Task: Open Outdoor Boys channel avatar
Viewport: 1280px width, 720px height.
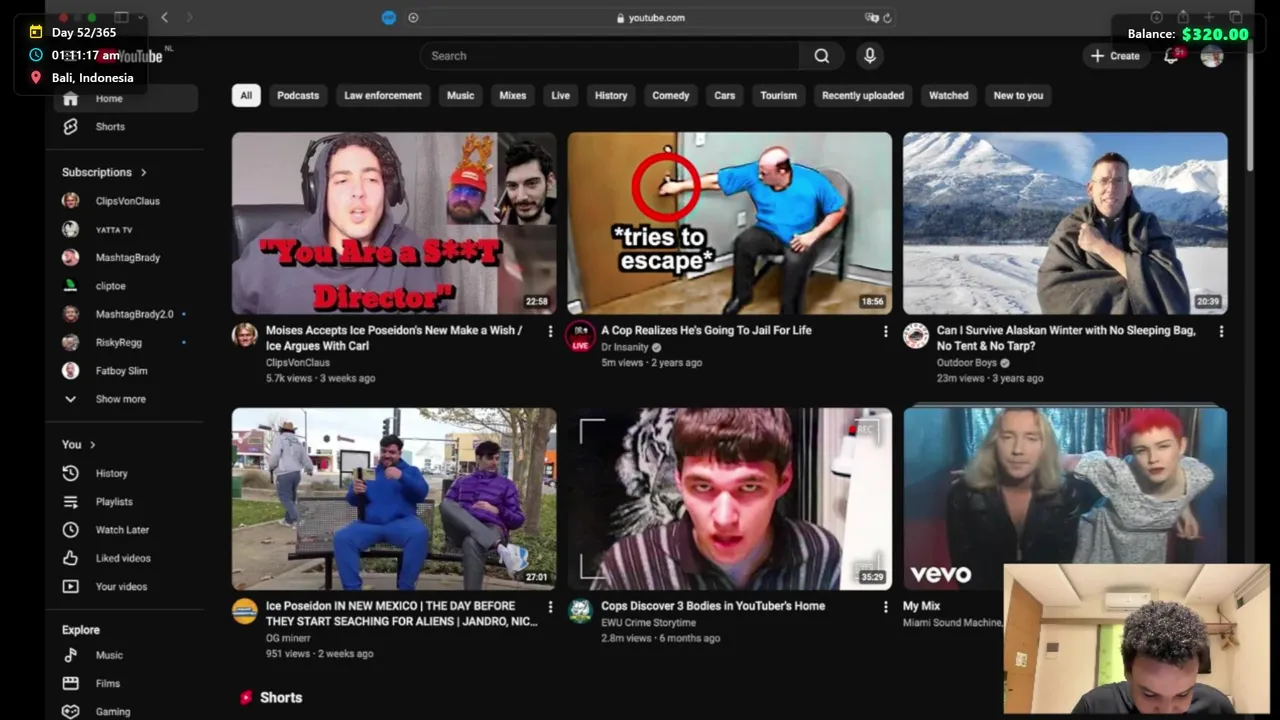Action: [x=916, y=335]
